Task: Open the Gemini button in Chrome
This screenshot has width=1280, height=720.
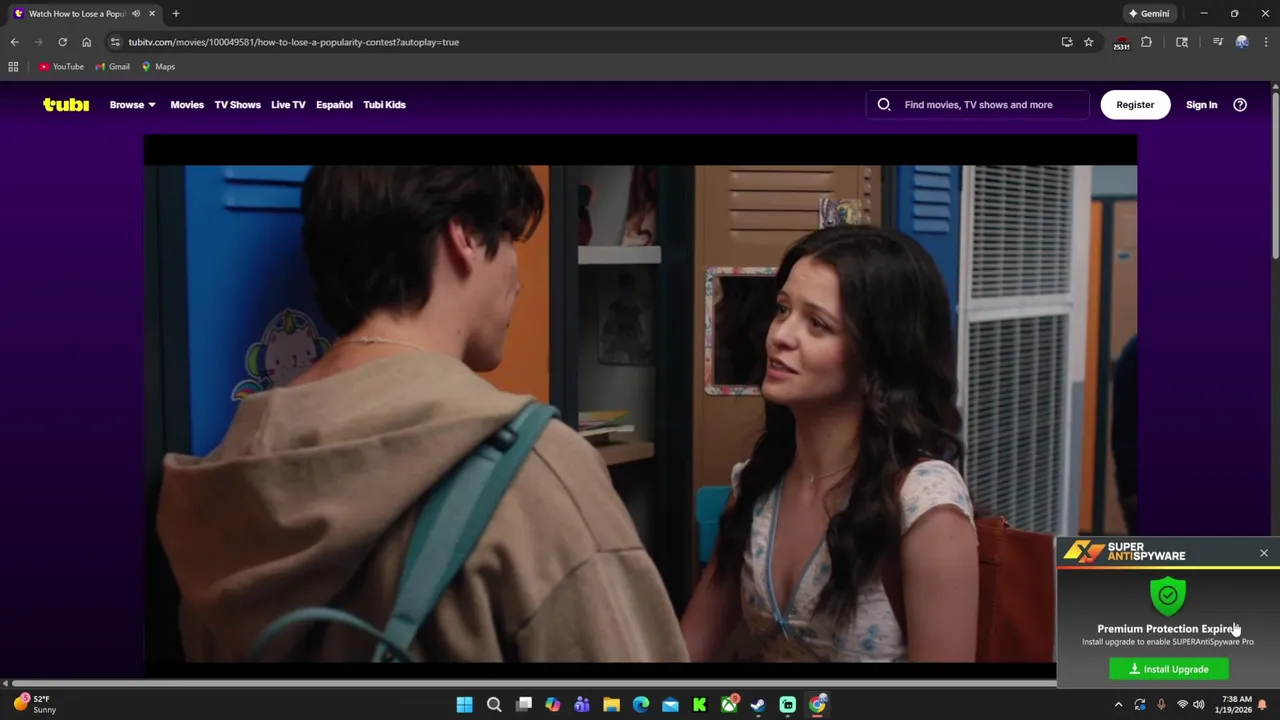Action: 1149,14
